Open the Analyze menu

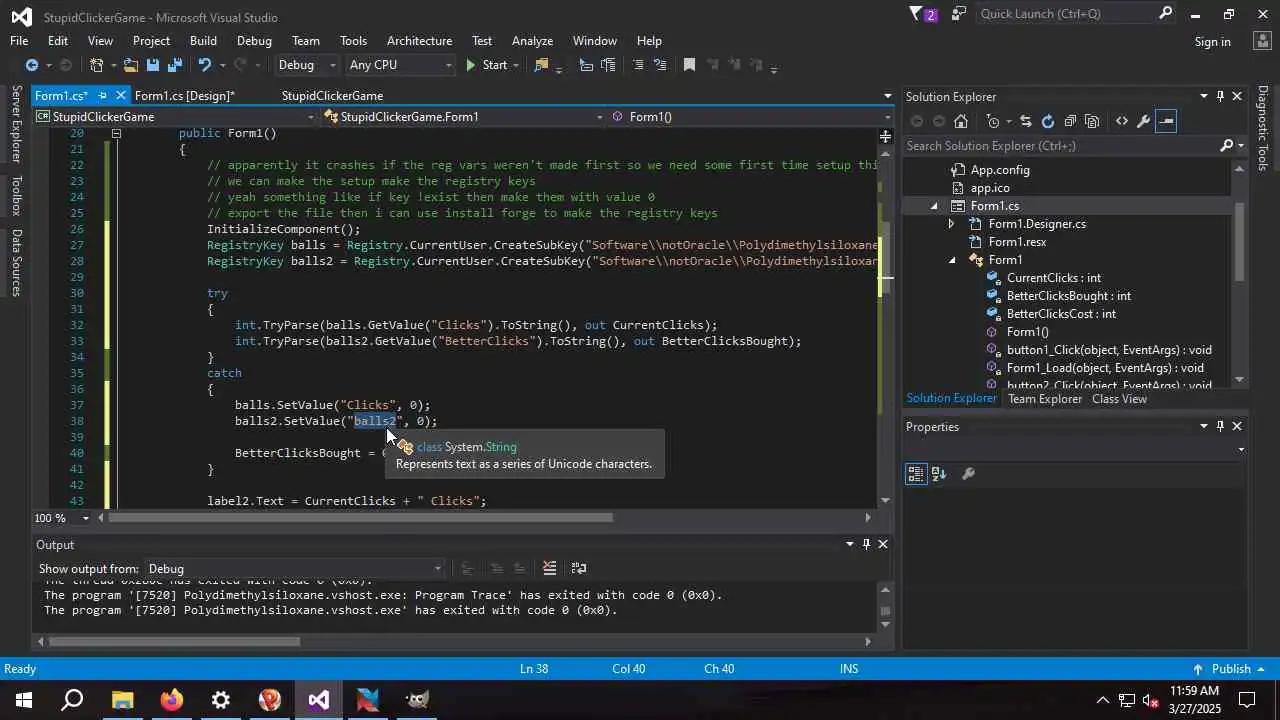pos(532,41)
